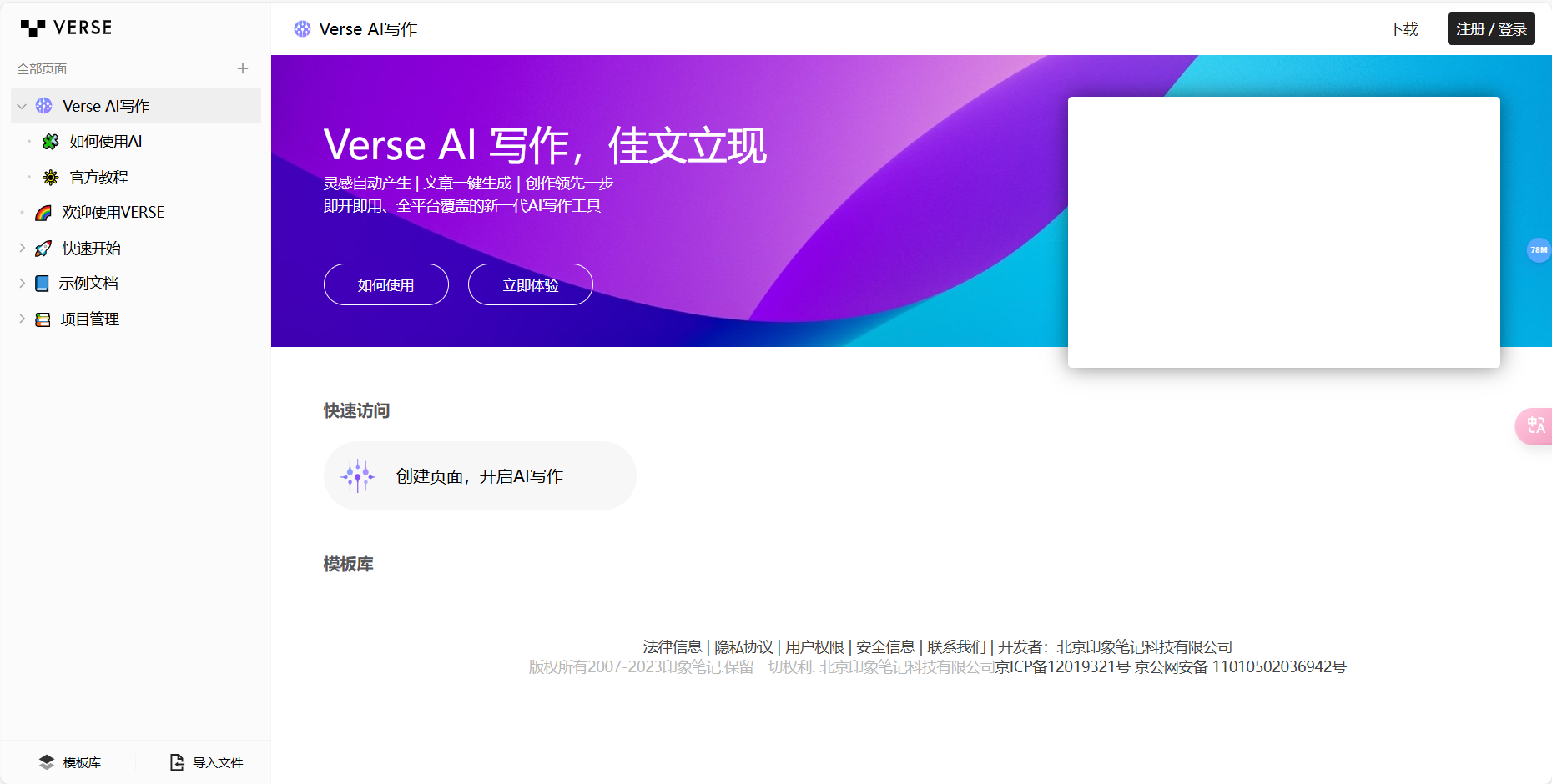
Task: Open the 下载 menu item
Action: click(1403, 28)
